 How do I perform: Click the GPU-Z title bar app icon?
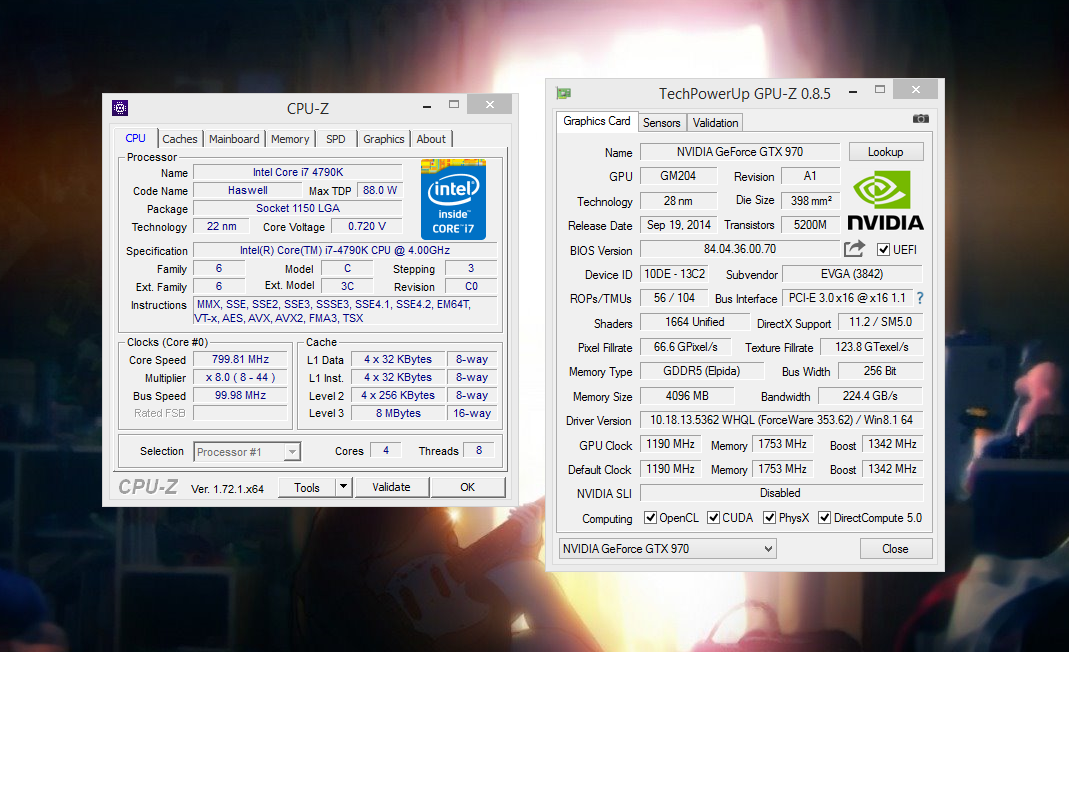tap(564, 93)
